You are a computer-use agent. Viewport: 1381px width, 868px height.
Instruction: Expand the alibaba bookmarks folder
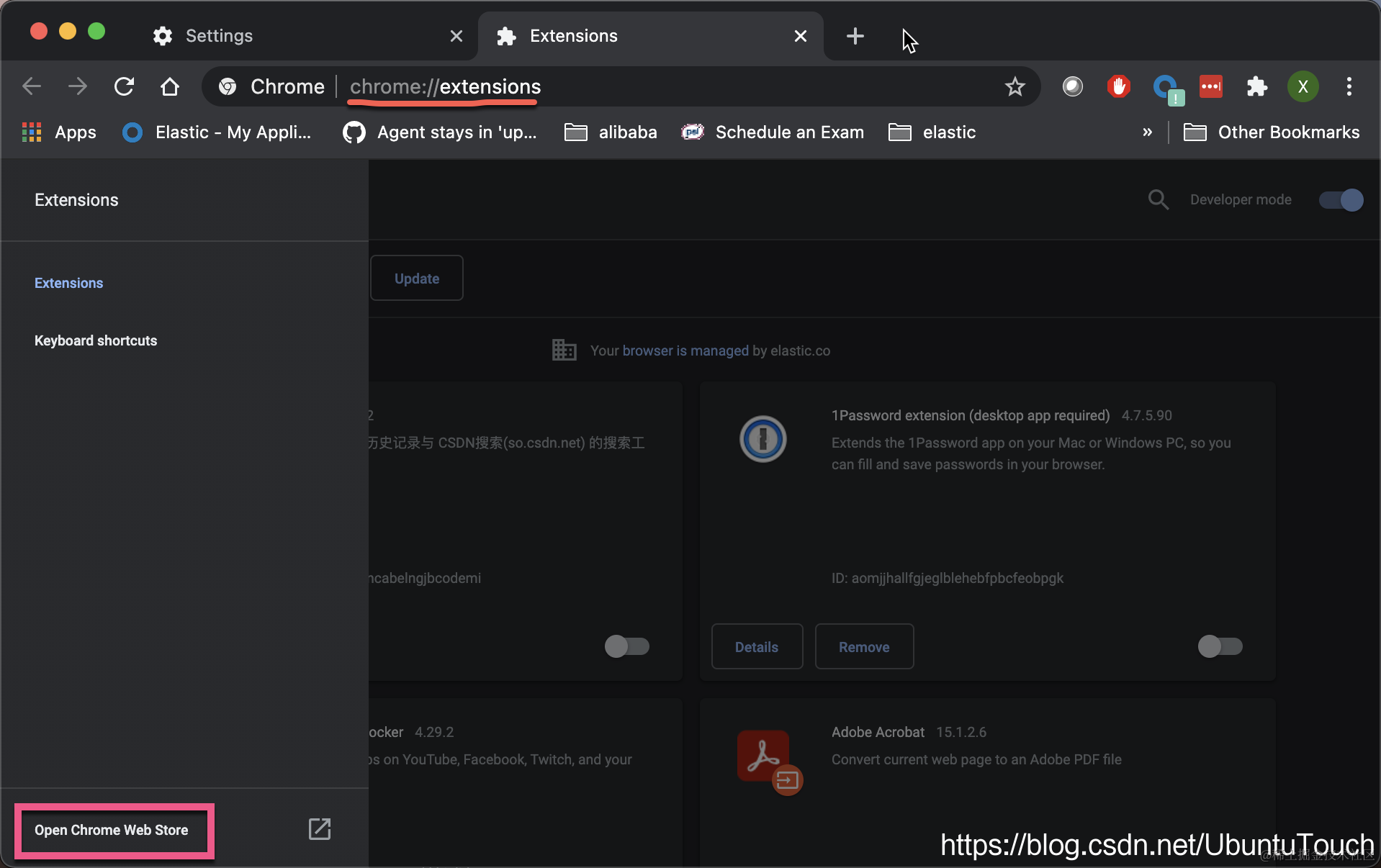(x=611, y=132)
